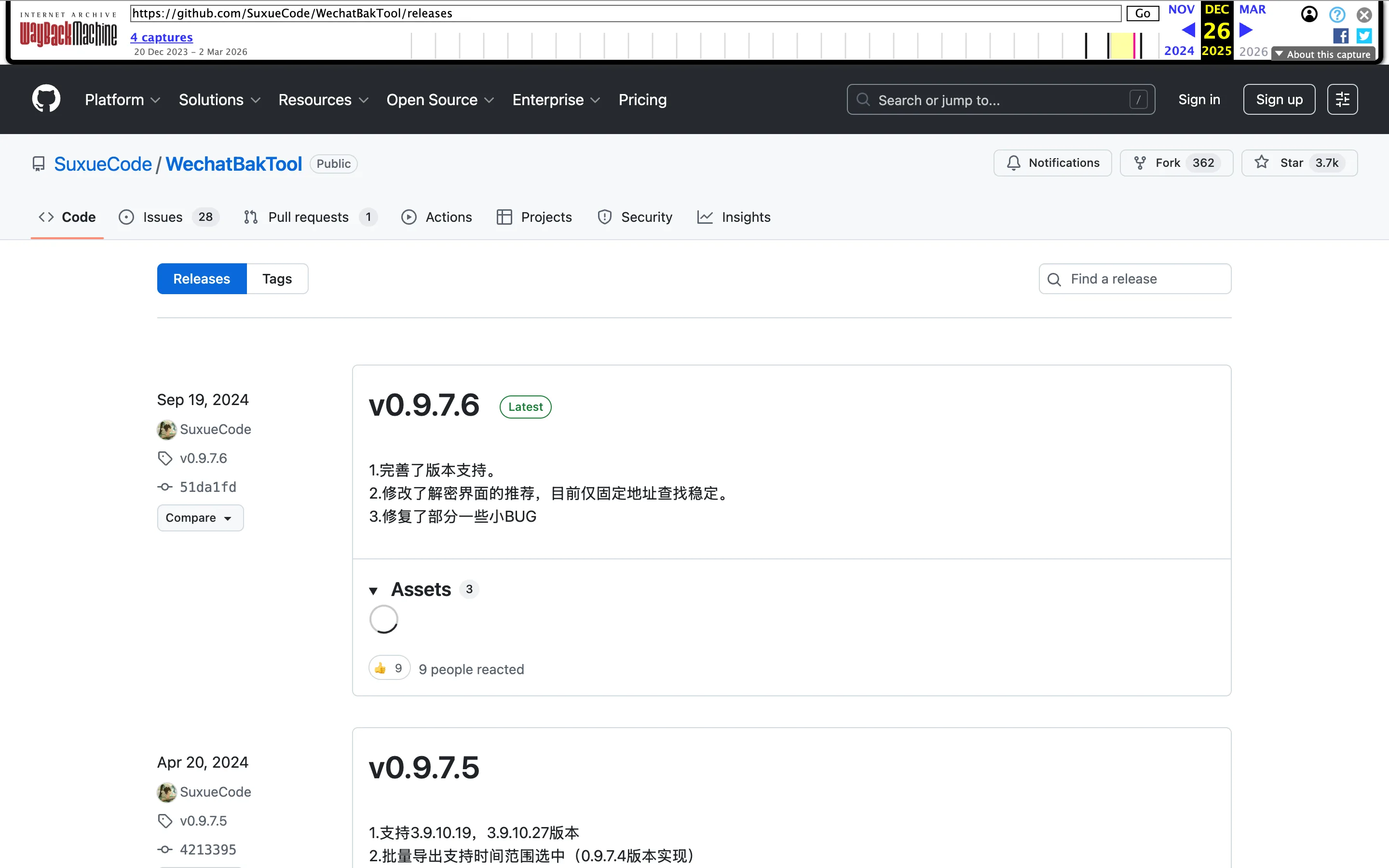This screenshot has height=868, width=1389.
Task: Expand the Open Source menu
Action: coord(440,100)
